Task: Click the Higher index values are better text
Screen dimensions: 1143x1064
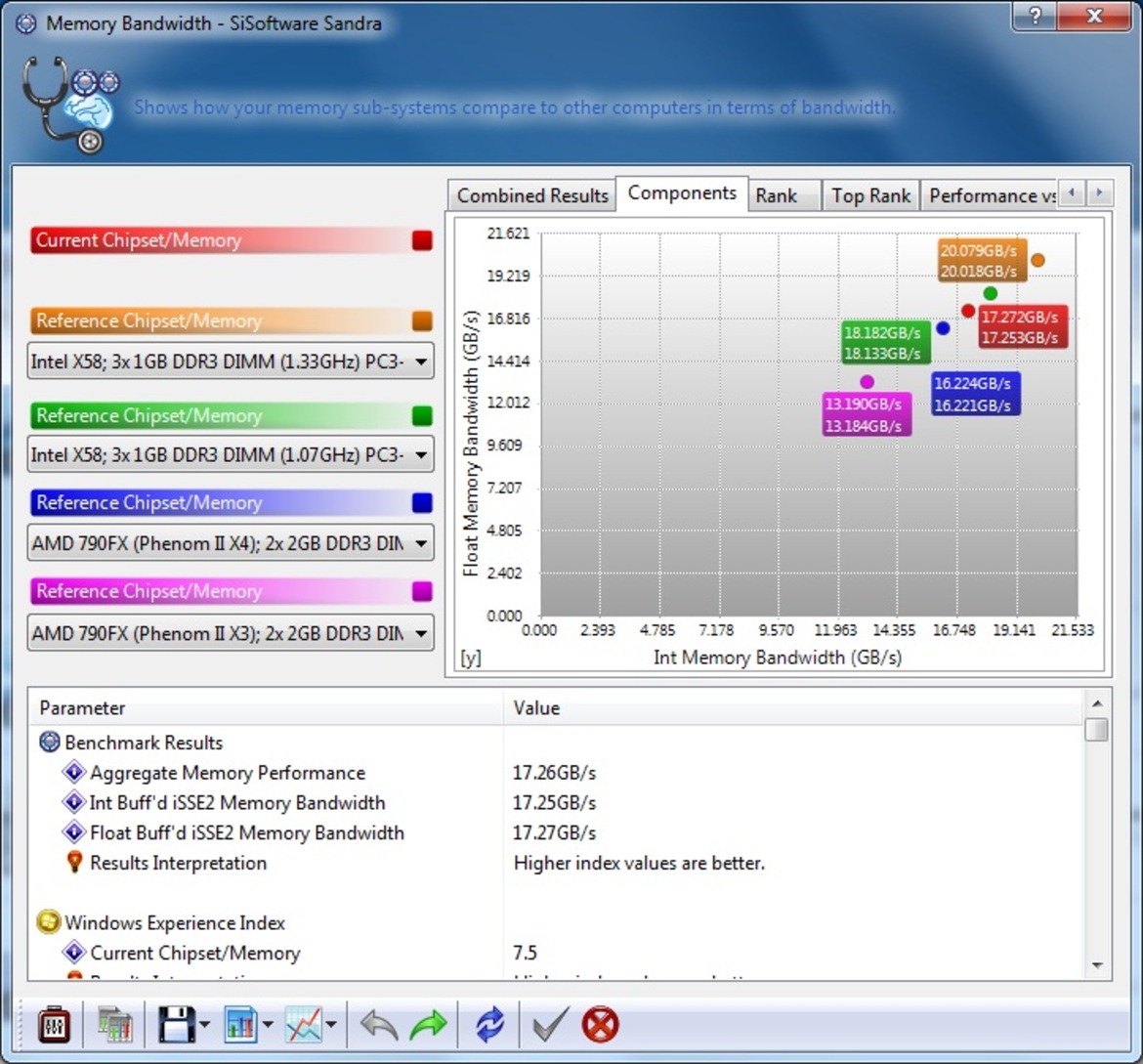Action: (639, 863)
